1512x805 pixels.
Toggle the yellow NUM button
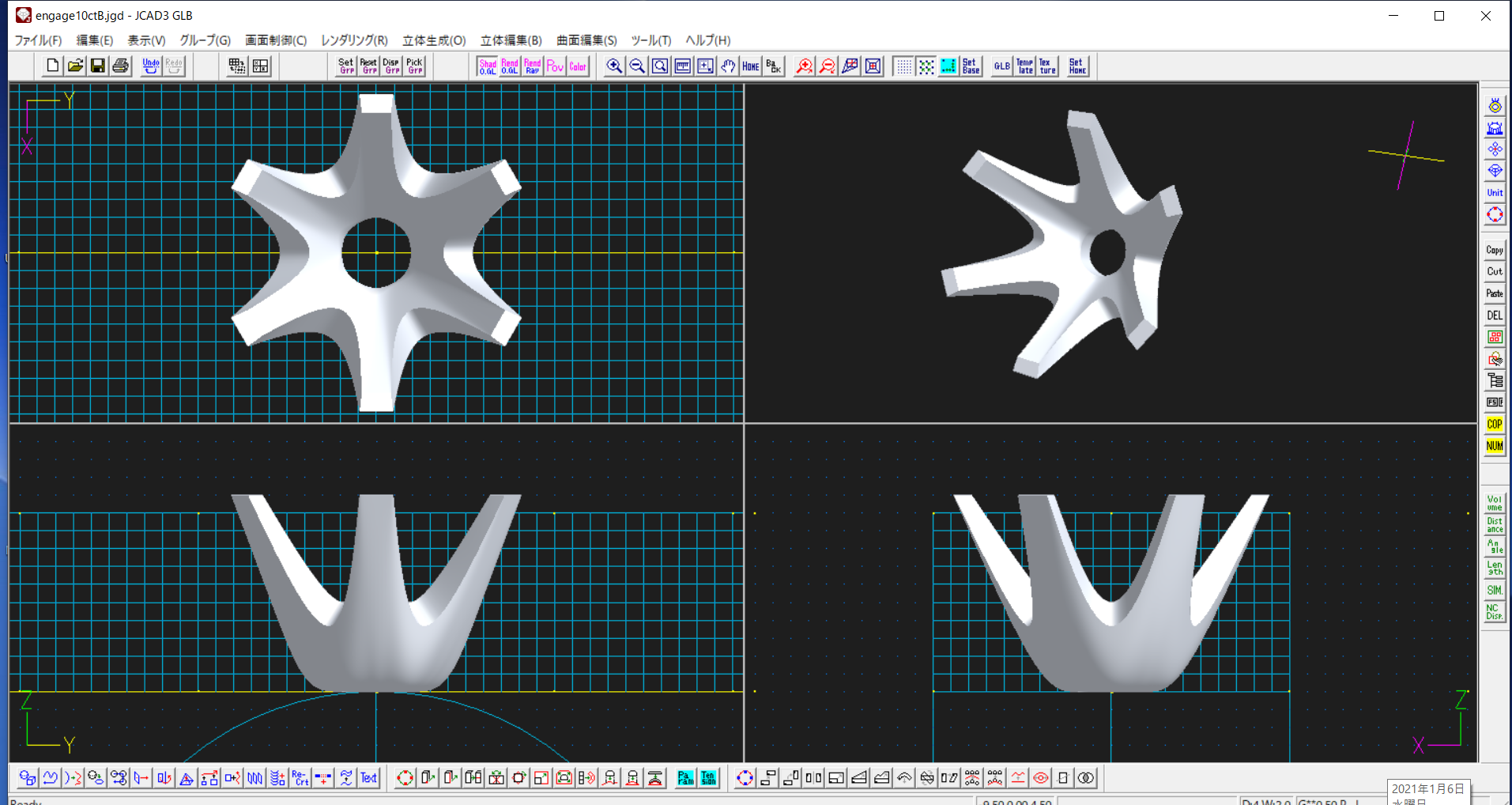pyautogui.click(x=1495, y=446)
